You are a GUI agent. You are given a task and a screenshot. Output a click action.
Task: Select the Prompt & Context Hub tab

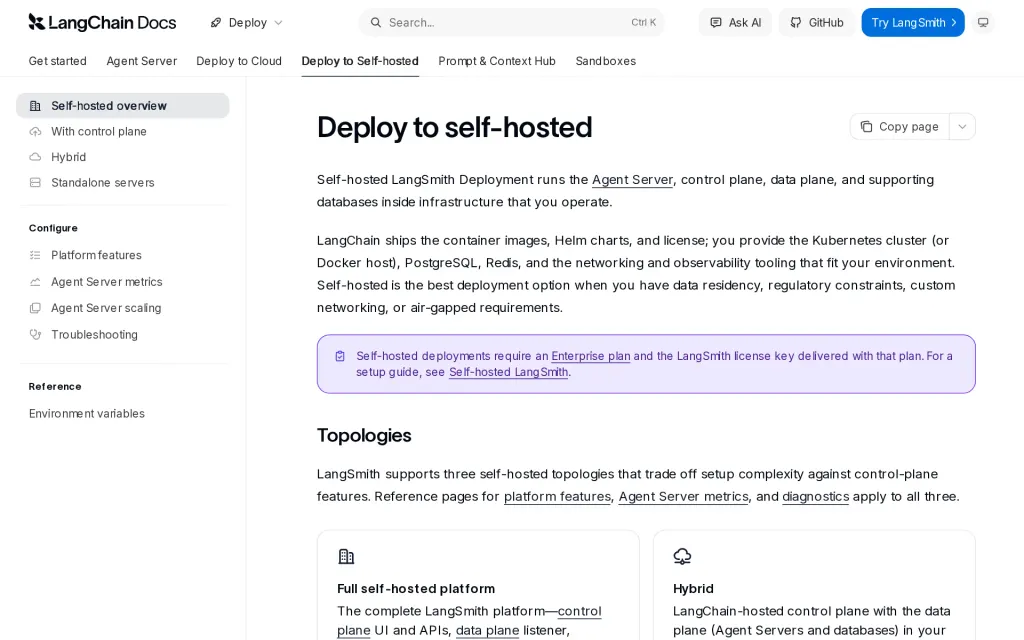pyautogui.click(x=497, y=61)
